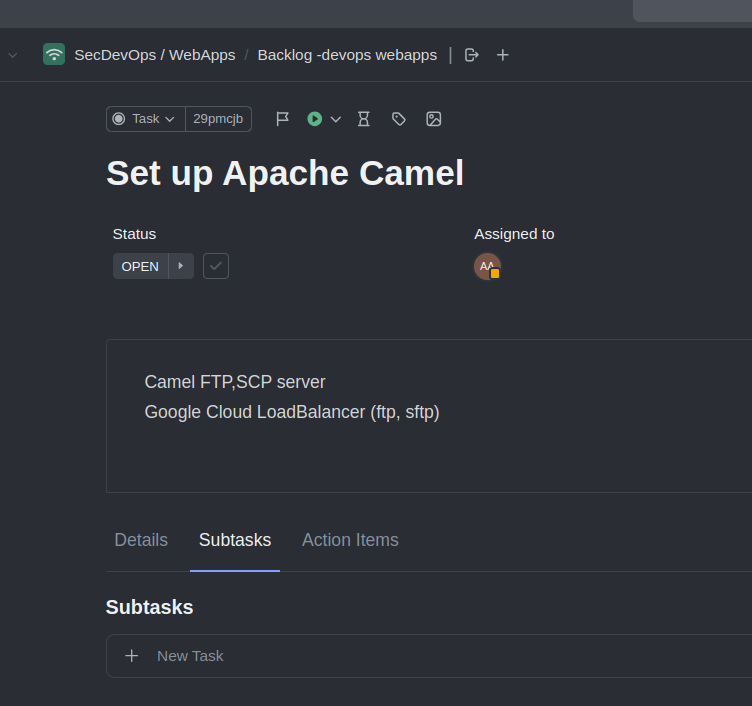Open the time estimate hourglass icon
Viewport: 752px width, 706px height.
364,118
